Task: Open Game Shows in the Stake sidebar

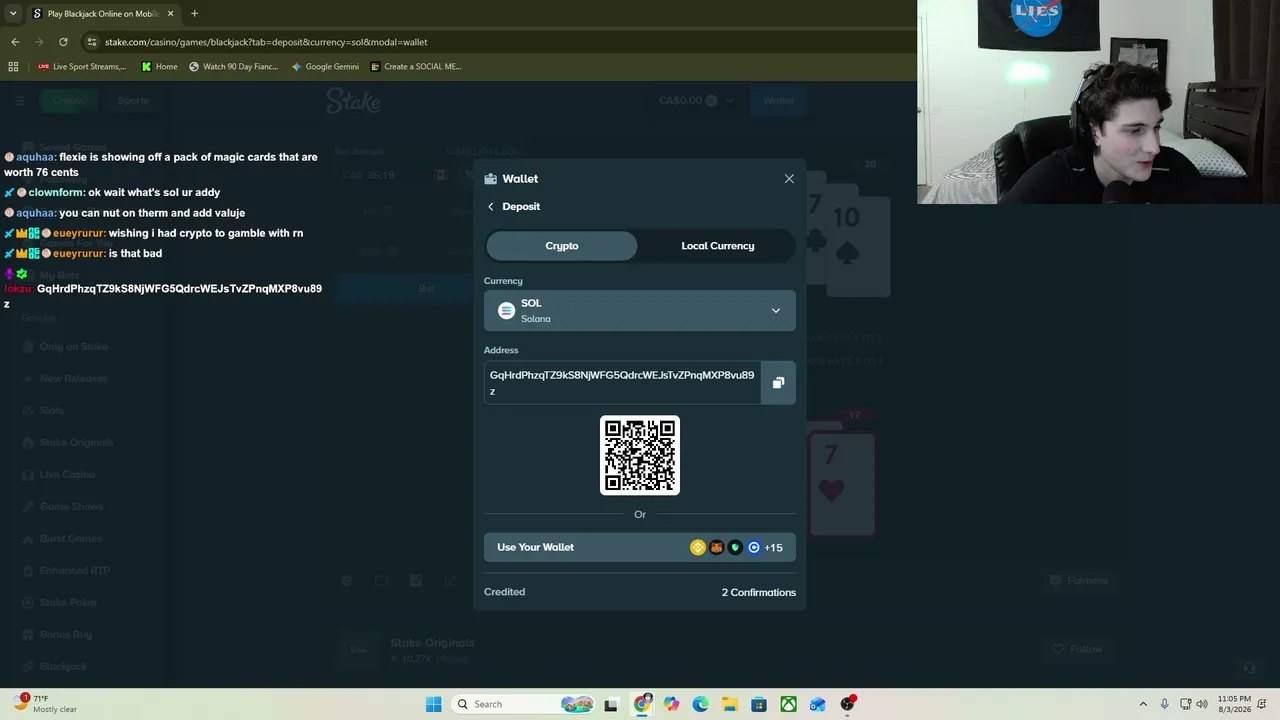Action: click(x=71, y=507)
